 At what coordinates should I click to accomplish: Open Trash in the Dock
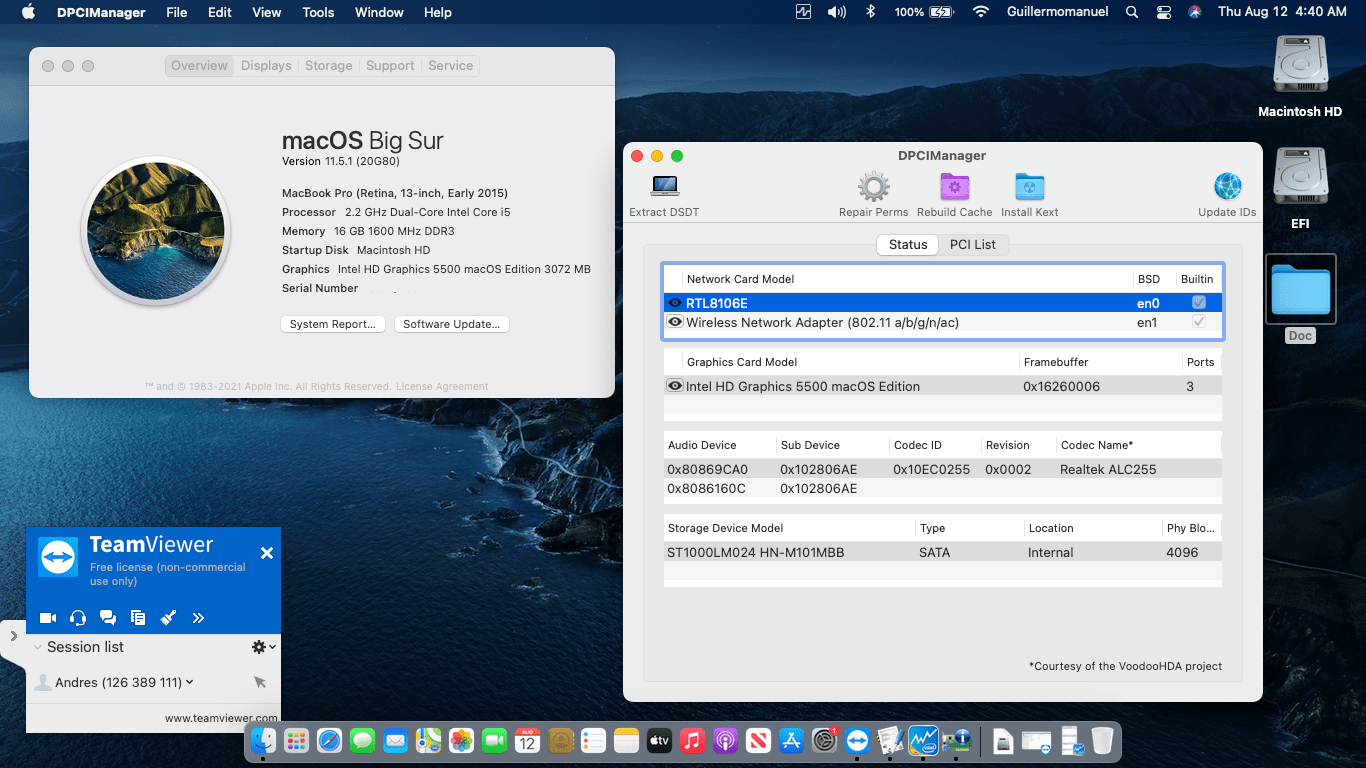tap(1102, 740)
